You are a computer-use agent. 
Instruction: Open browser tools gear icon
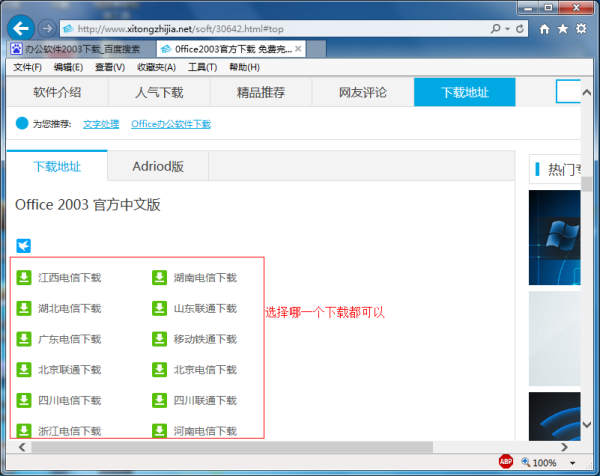(581, 29)
